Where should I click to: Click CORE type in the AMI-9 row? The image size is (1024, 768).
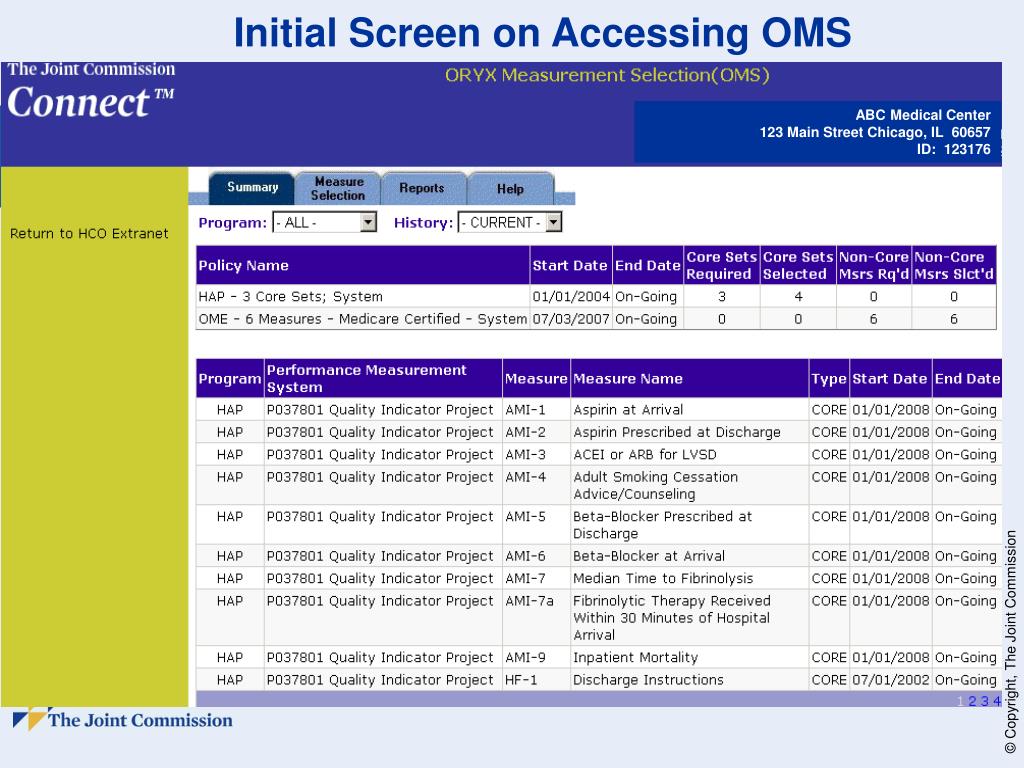(829, 658)
